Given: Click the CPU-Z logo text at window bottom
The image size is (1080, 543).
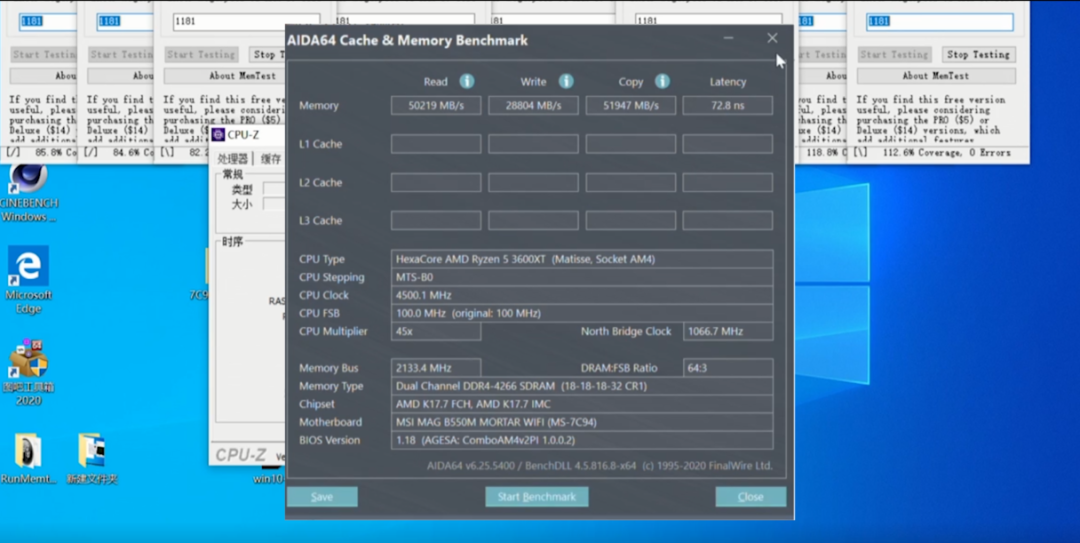Looking at the screenshot, I should [x=240, y=455].
